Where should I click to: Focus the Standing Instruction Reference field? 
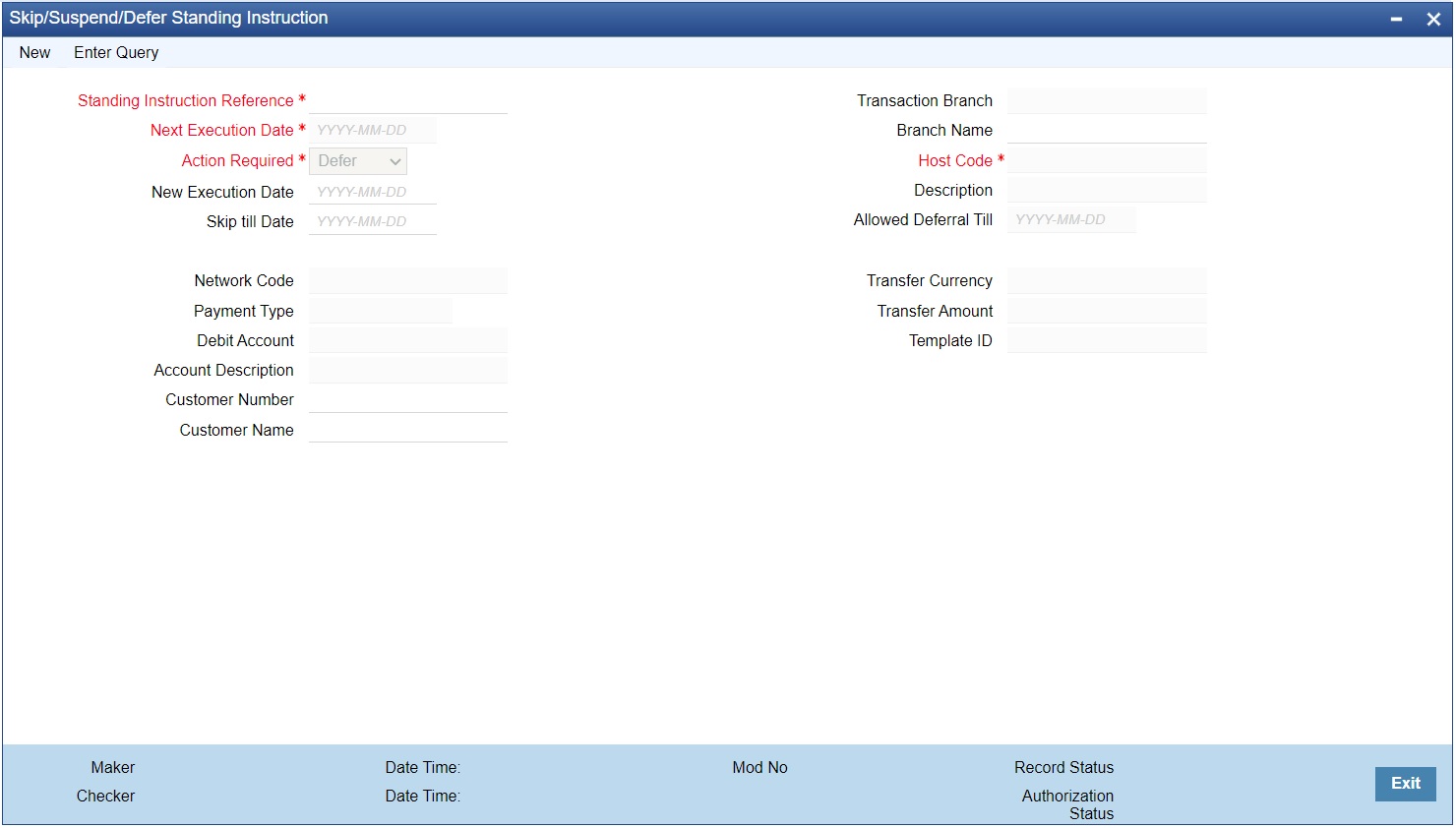tap(408, 100)
